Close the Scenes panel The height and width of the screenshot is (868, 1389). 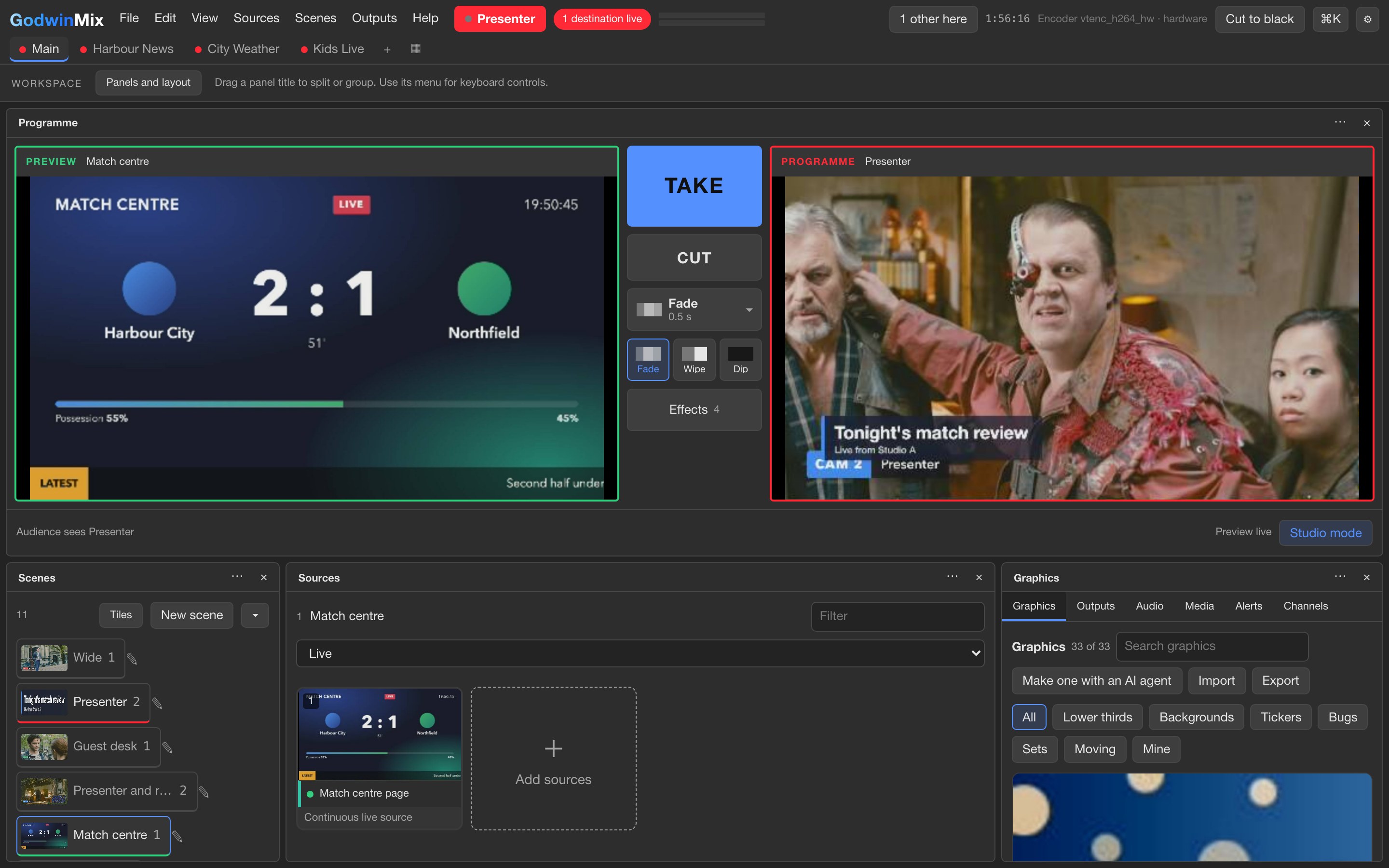click(264, 578)
